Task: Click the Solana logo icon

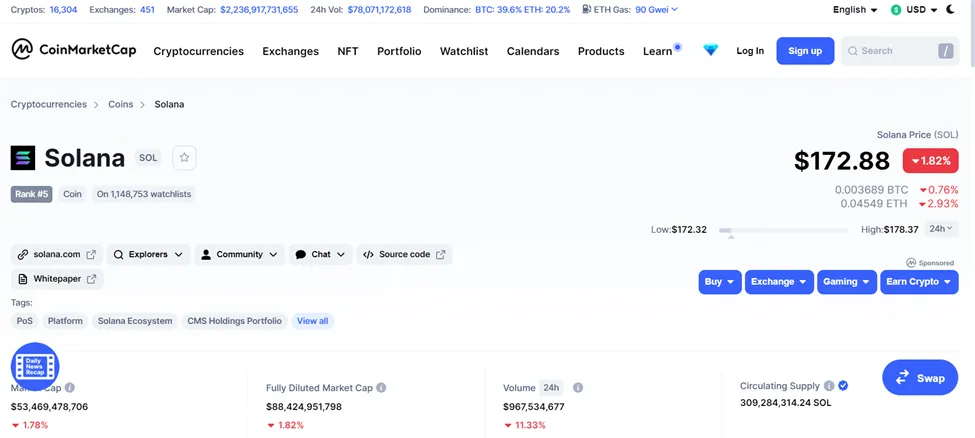Action: pyautogui.click(x=23, y=157)
